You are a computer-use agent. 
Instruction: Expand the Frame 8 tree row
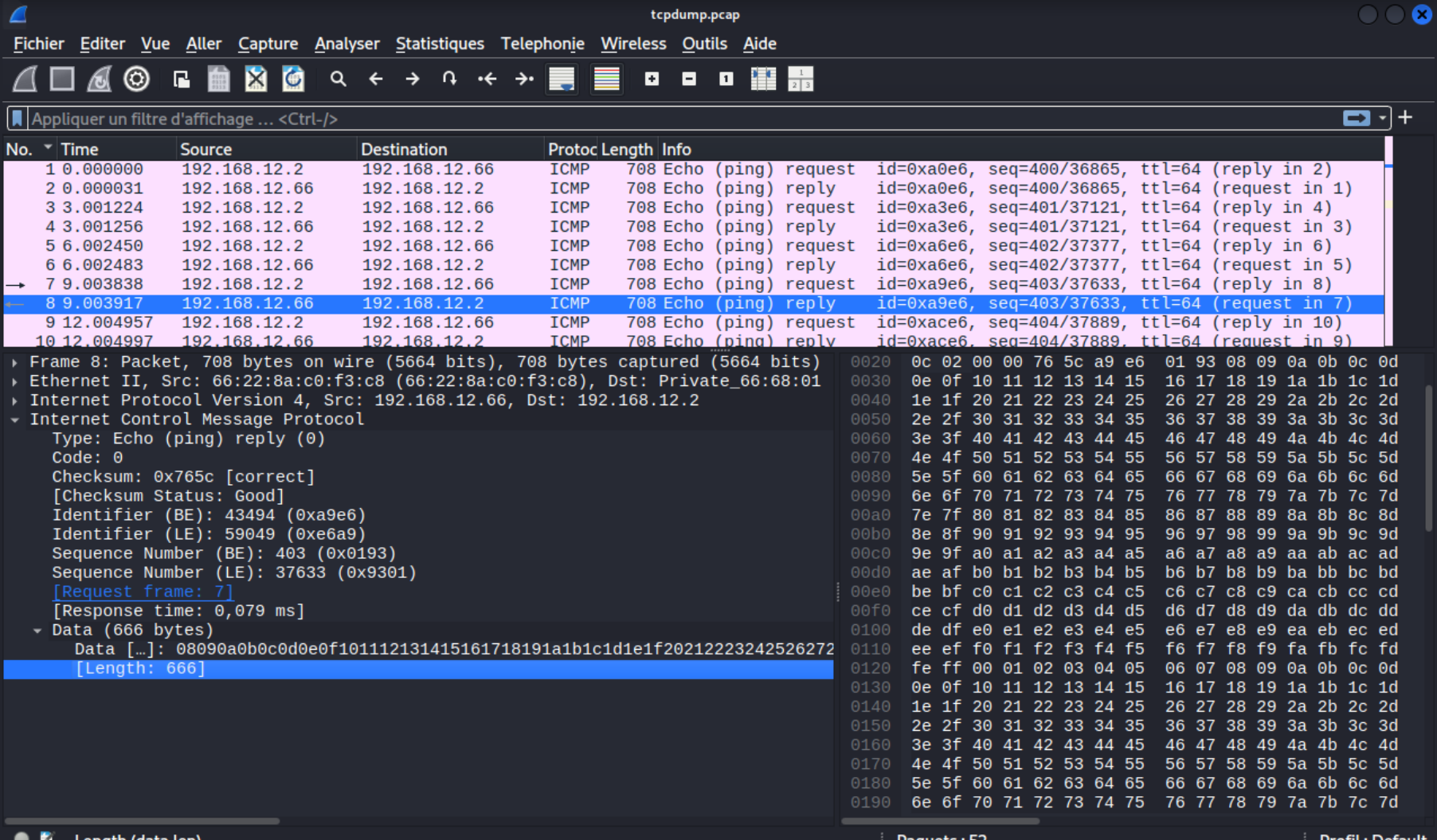pos(15,362)
